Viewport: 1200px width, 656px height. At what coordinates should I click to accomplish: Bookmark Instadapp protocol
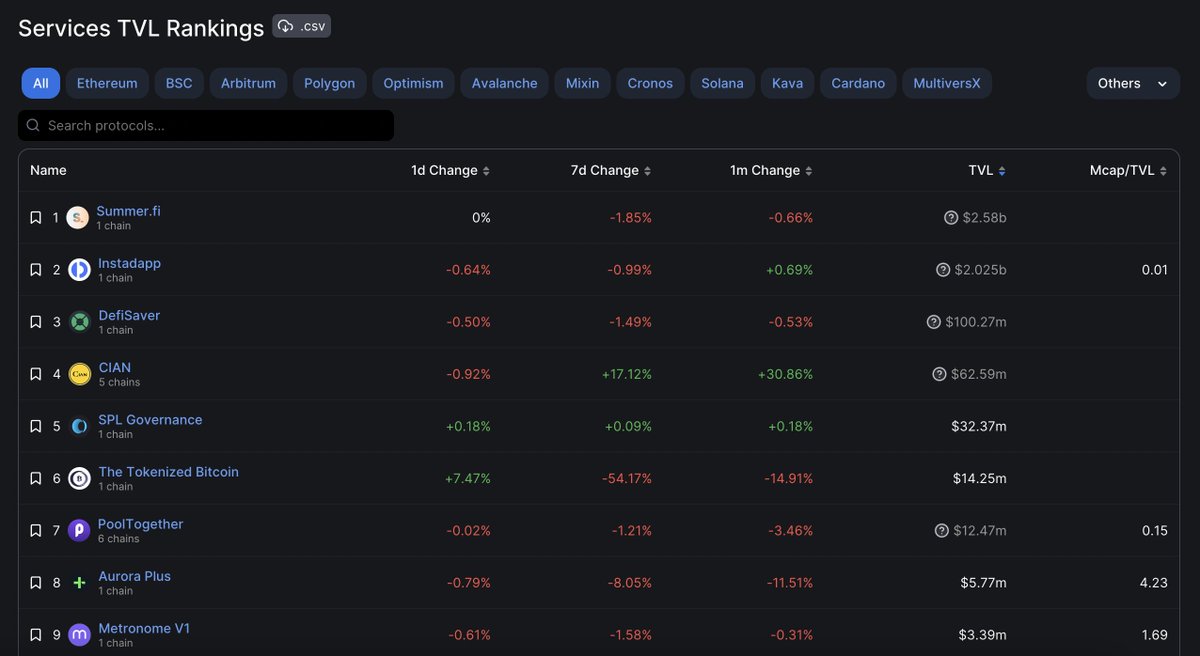(x=36, y=270)
